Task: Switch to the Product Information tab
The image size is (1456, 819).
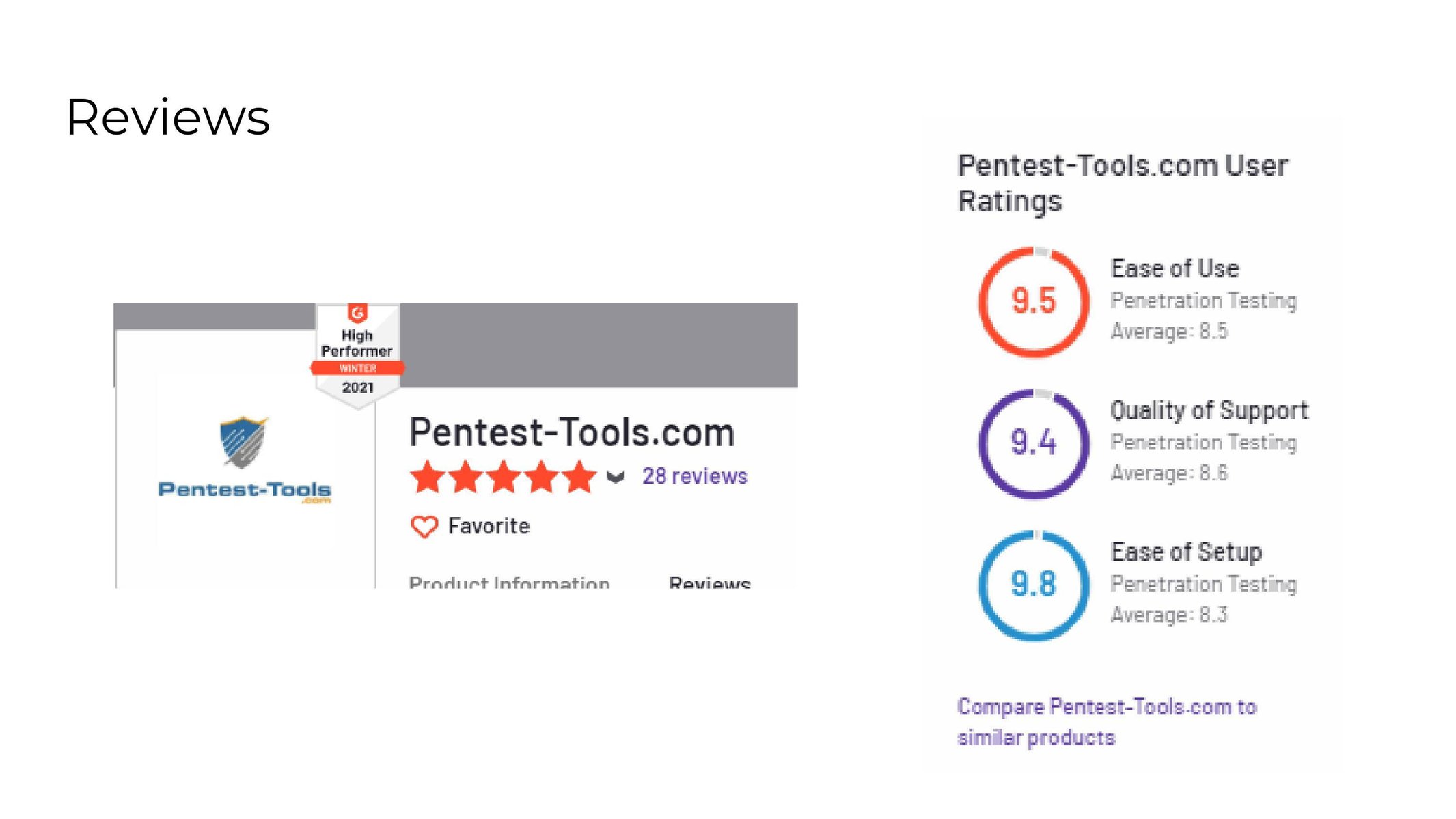Action: coord(509,582)
